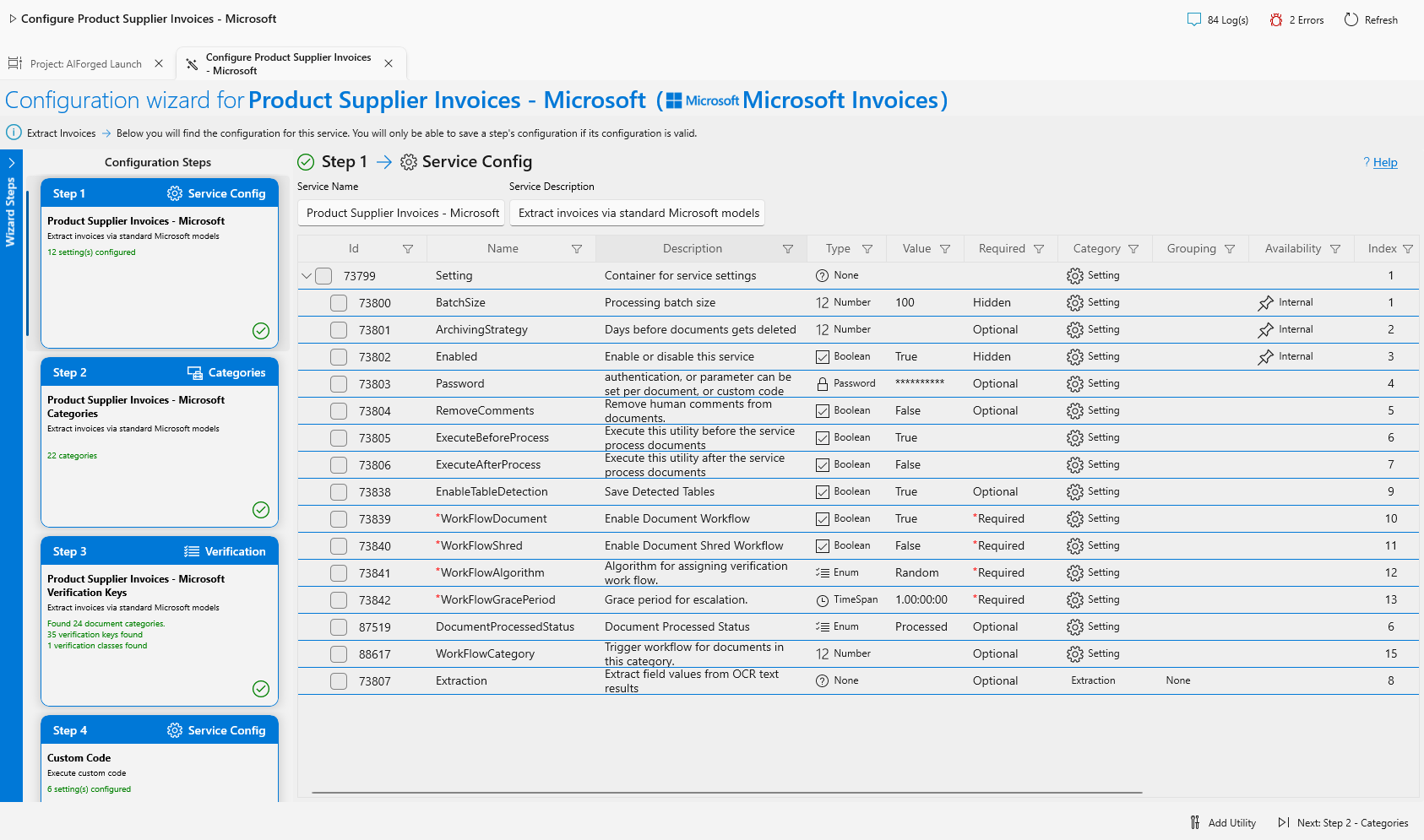Click Next: Step 2 - Categories button
This screenshot has height=840, width=1424.
pos(1343,823)
